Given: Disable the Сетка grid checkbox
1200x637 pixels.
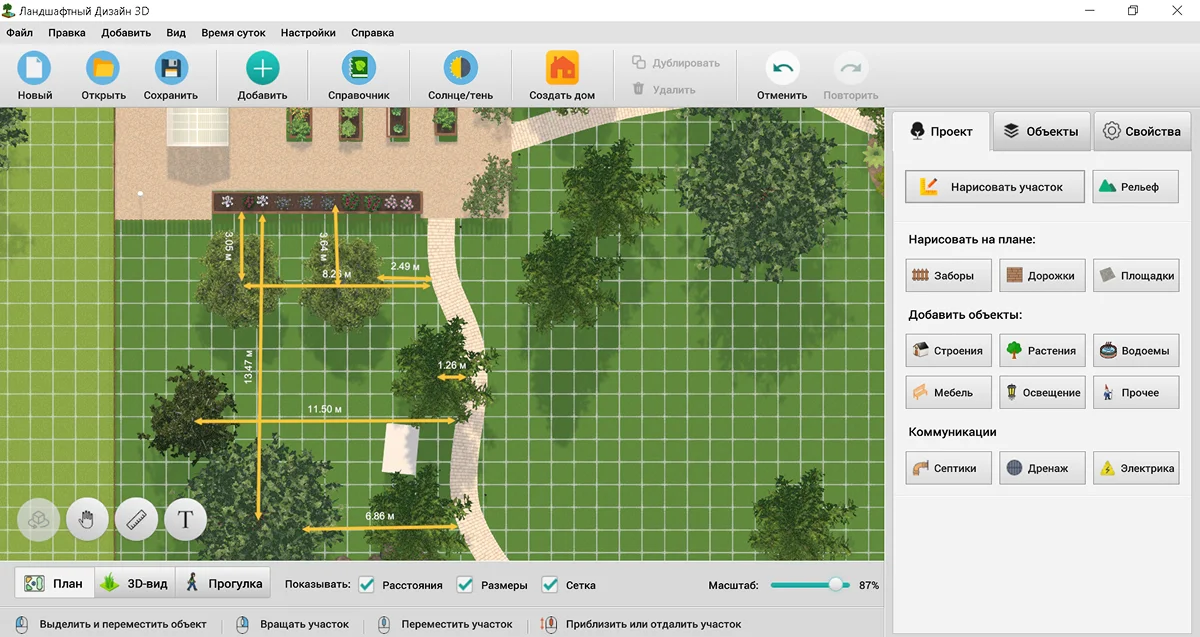Looking at the screenshot, I should (550, 585).
